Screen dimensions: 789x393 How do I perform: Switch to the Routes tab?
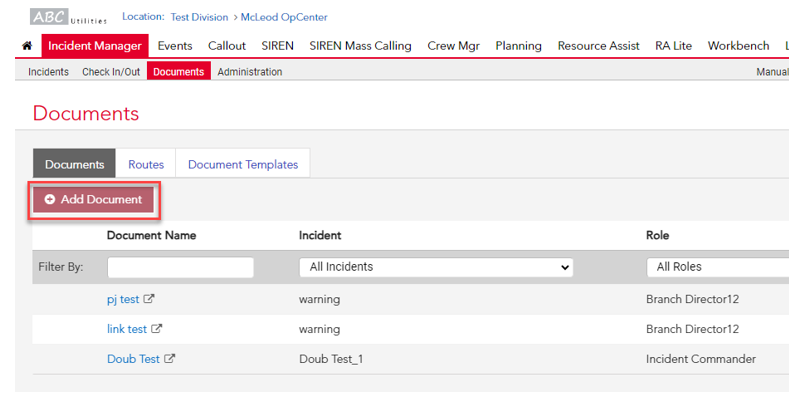146,165
